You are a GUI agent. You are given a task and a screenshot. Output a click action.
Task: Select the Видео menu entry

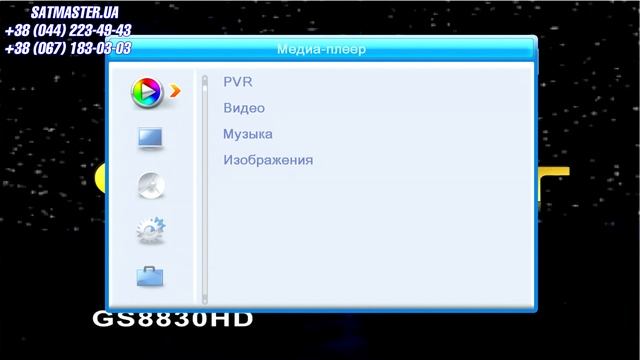(x=244, y=108)
